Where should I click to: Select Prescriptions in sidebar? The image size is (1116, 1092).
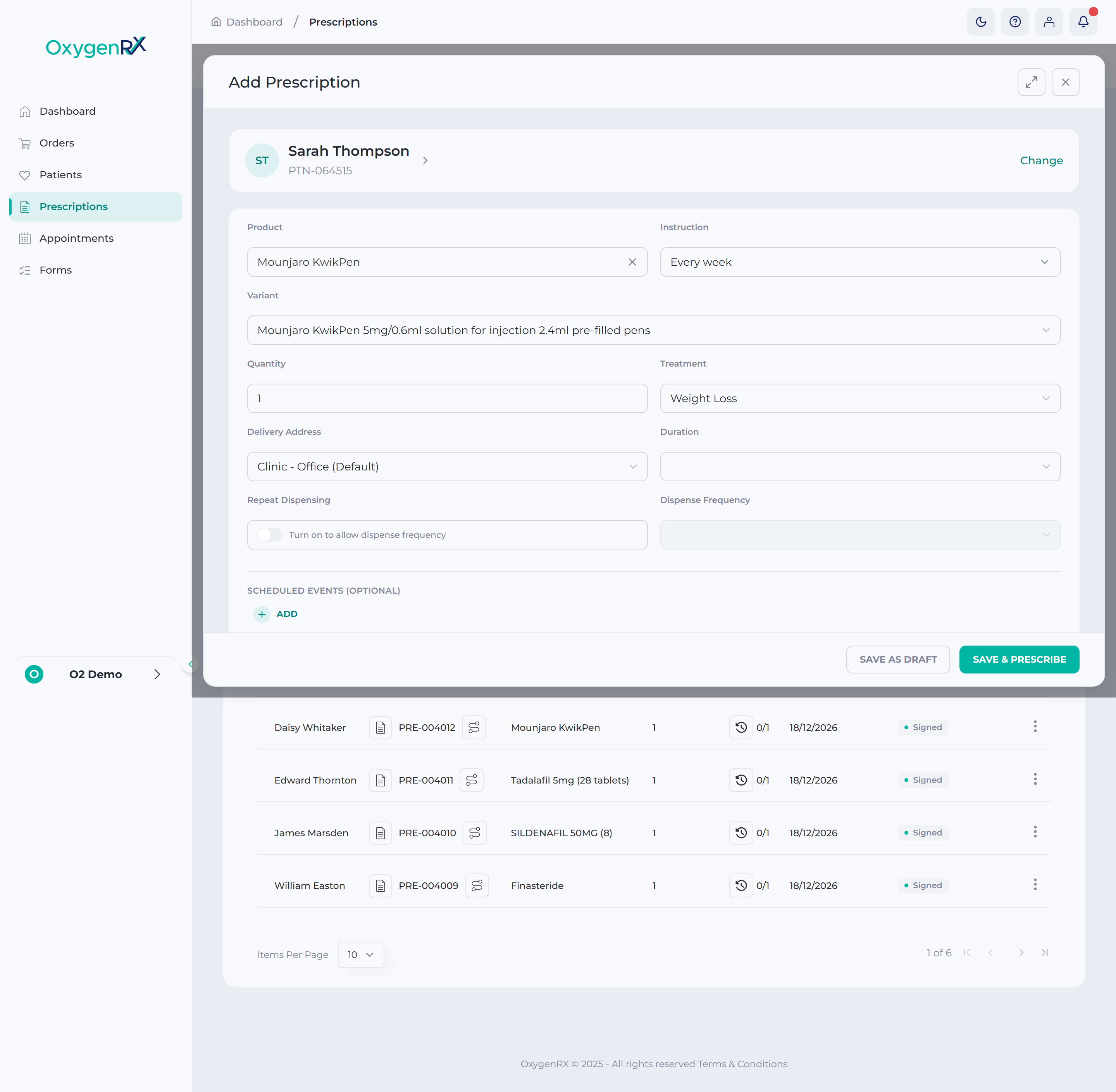[x=95, y=207]
